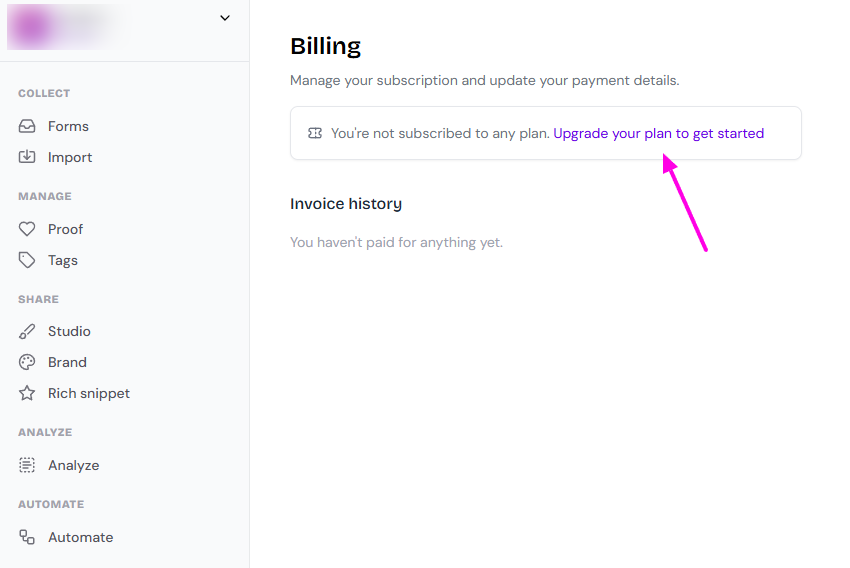Viewport: 850px width, 568px height.
Task: Click the Import download icon
Action: click(27, 157)
